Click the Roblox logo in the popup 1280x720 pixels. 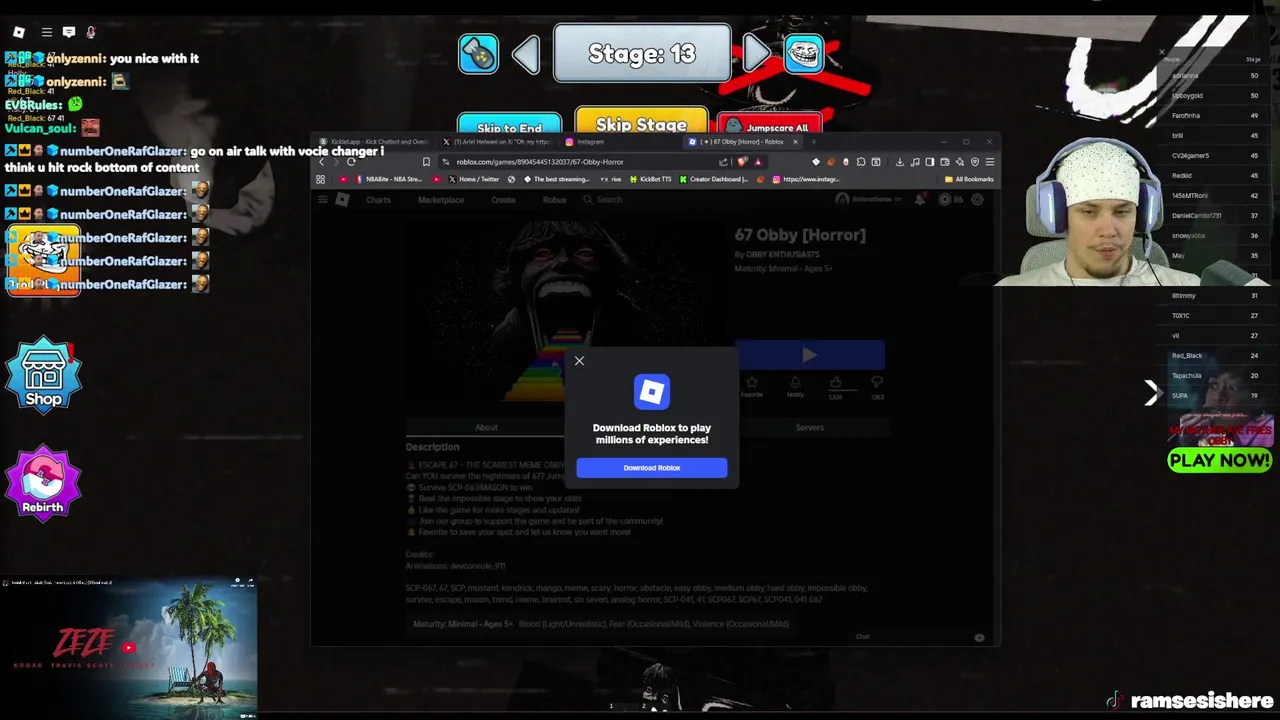coord(652,392)
